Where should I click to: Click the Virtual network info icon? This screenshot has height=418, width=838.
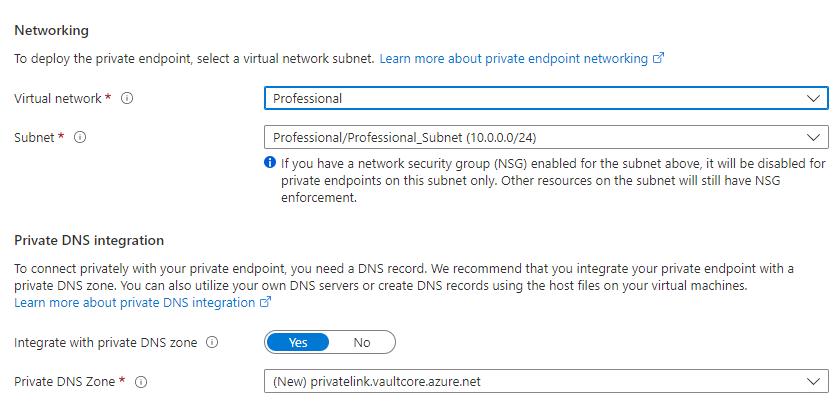point(128,99)
